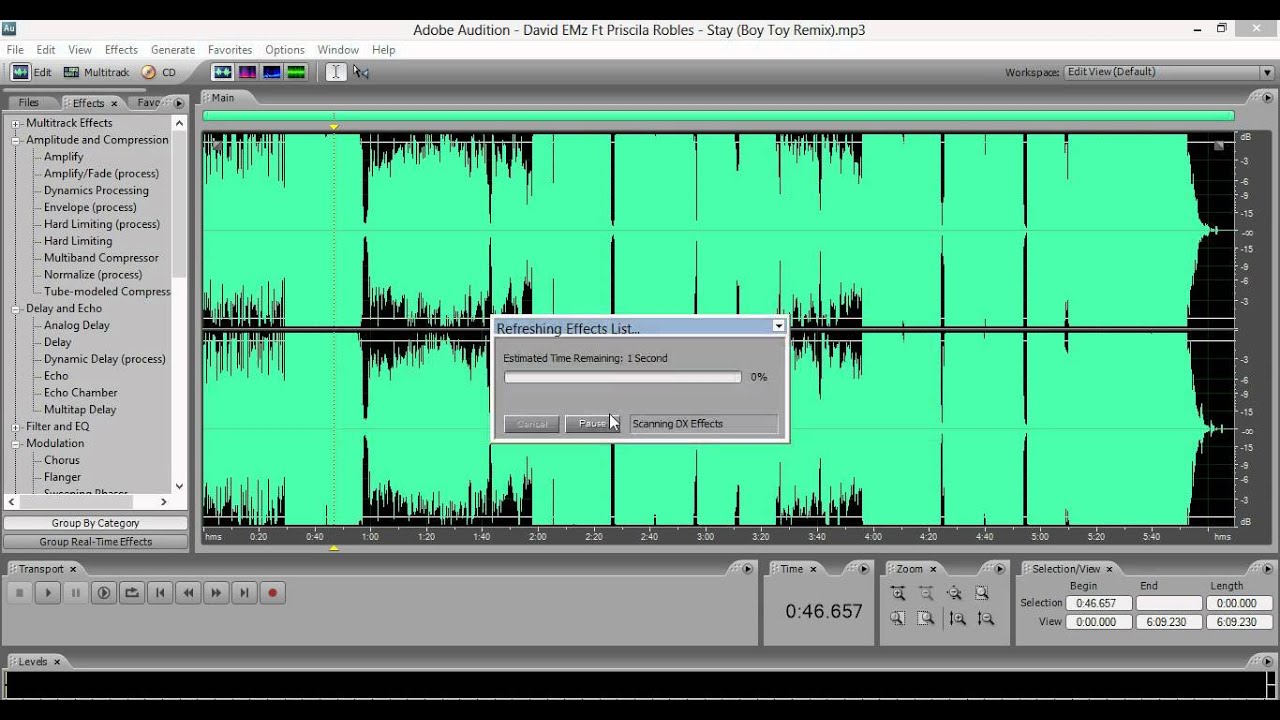1280x720 pixels.
Task: Click Zoom Out Full Both Axes icon
Action: point(954,593)
